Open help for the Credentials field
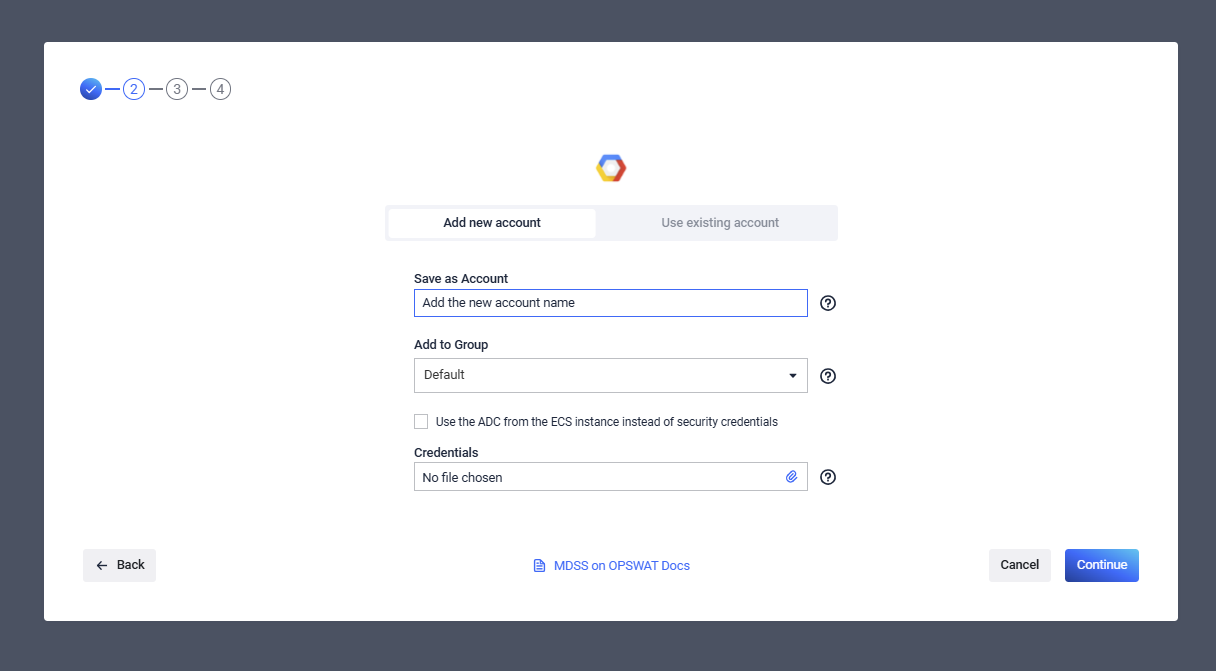Screen dimensions: 1216x671 click(x=828, y=477)
